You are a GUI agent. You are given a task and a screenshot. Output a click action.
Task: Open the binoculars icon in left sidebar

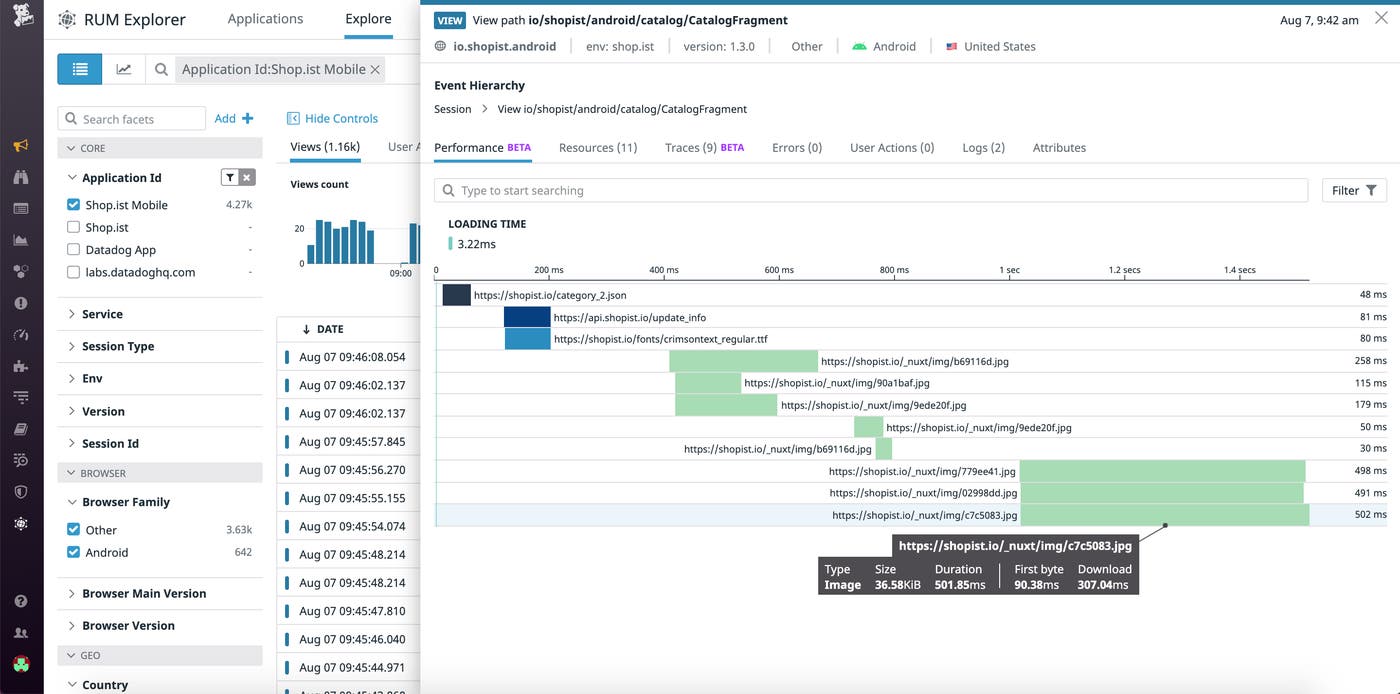tap(21, 177)
